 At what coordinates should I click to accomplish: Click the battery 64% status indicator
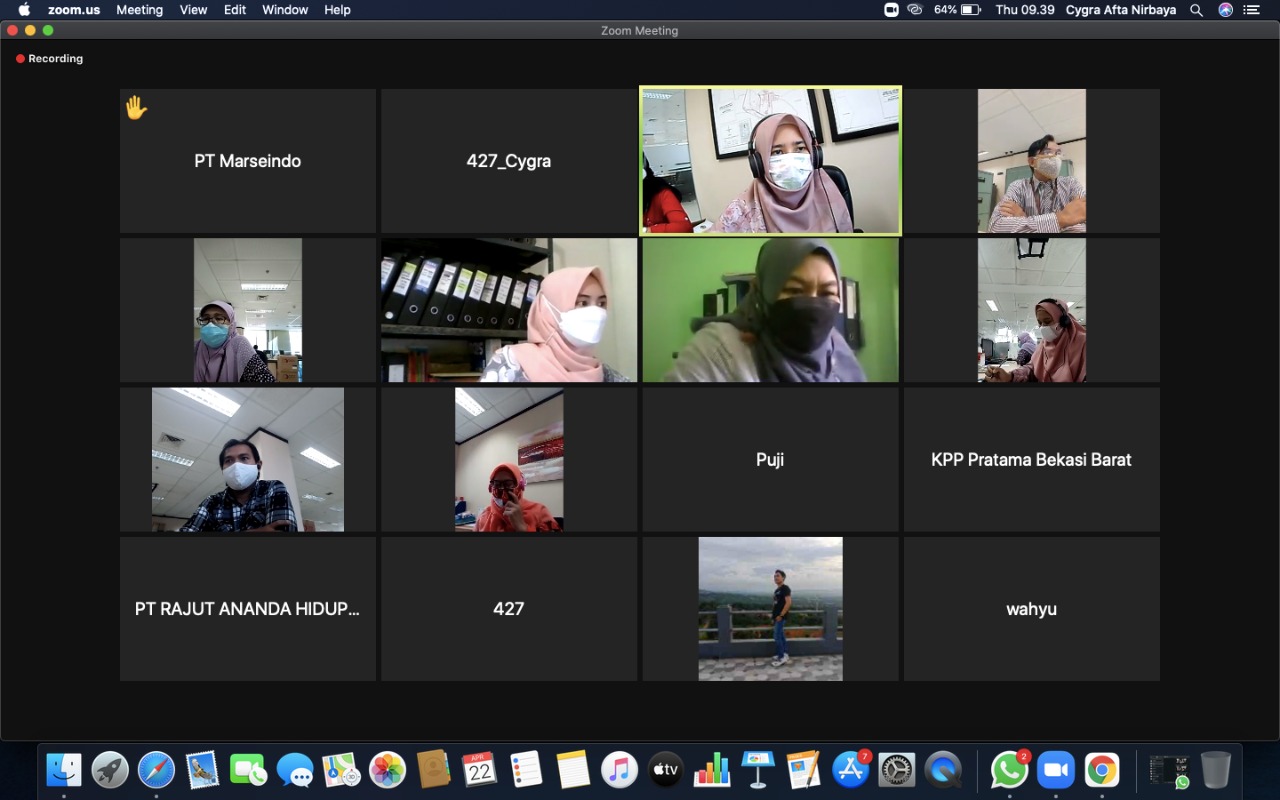point(958,10)
